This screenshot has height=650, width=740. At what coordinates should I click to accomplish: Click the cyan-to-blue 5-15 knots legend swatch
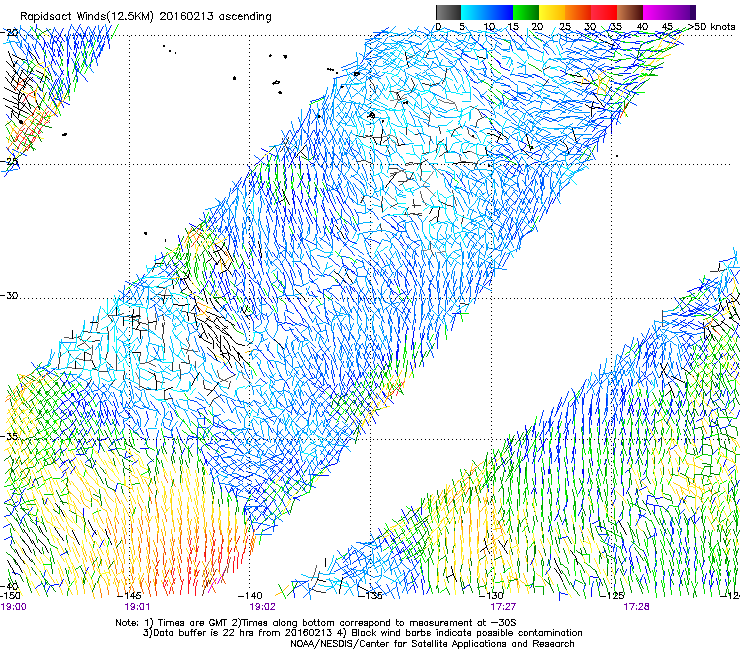tap(487, 13)
